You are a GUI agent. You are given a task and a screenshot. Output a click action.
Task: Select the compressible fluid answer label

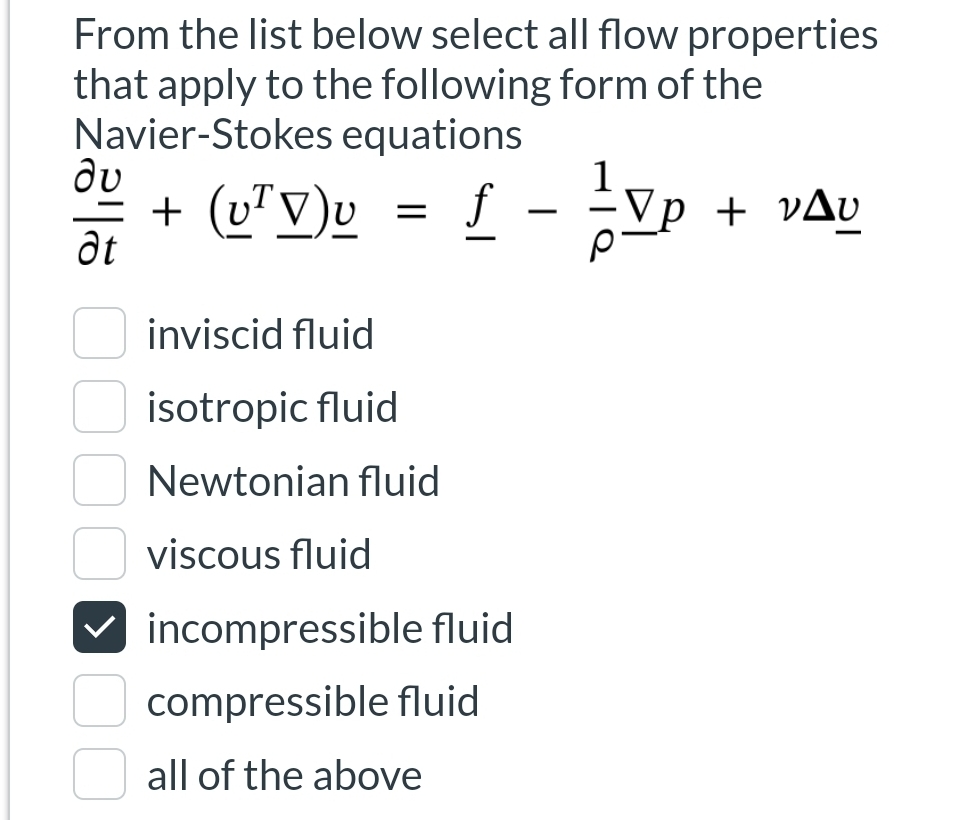pyautogui.click(x=312, y=701)
